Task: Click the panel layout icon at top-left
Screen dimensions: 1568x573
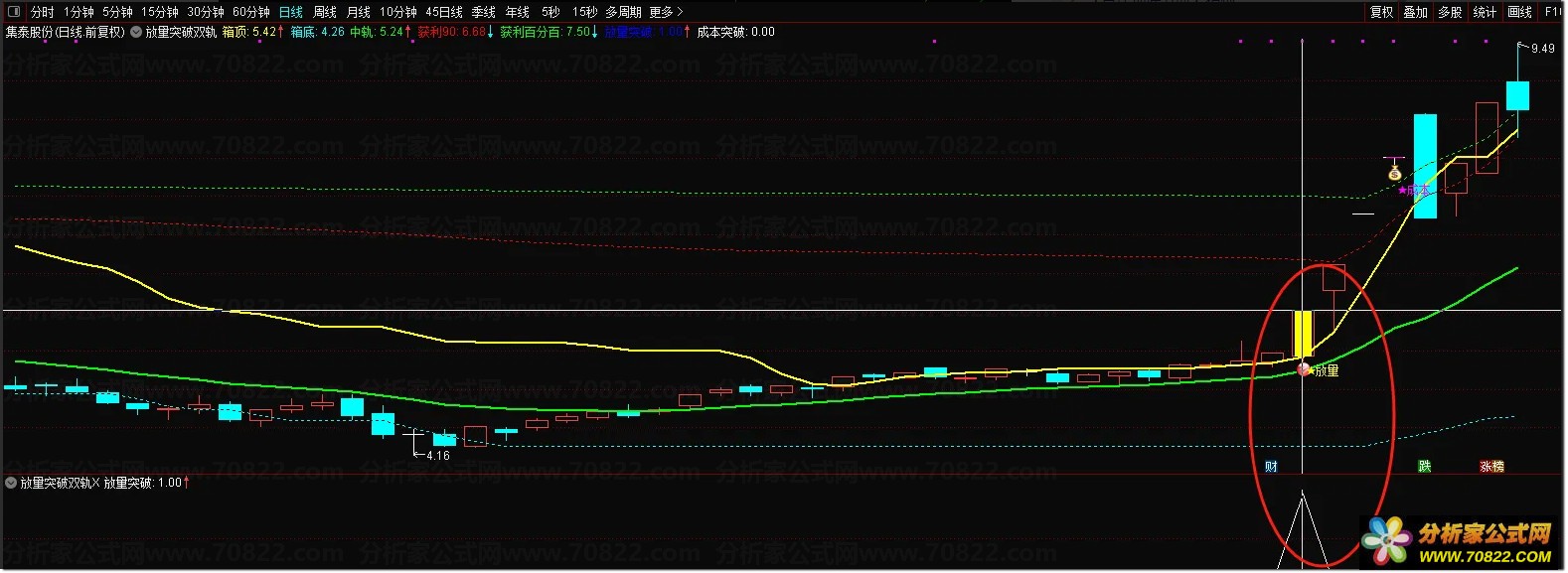Action: point(14,12)
